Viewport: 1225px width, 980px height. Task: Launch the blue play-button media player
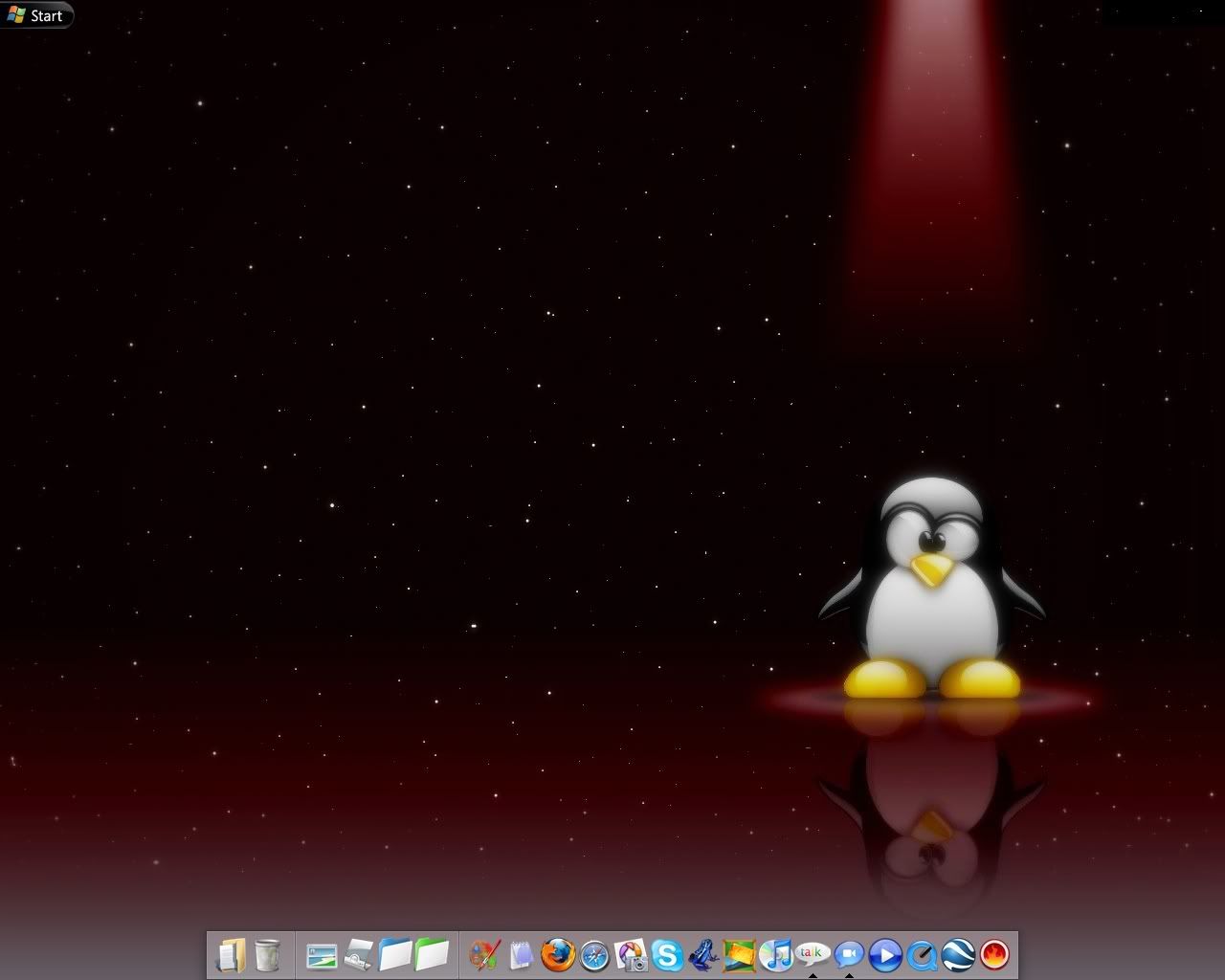pyautogui.click(x=885, y=955)
